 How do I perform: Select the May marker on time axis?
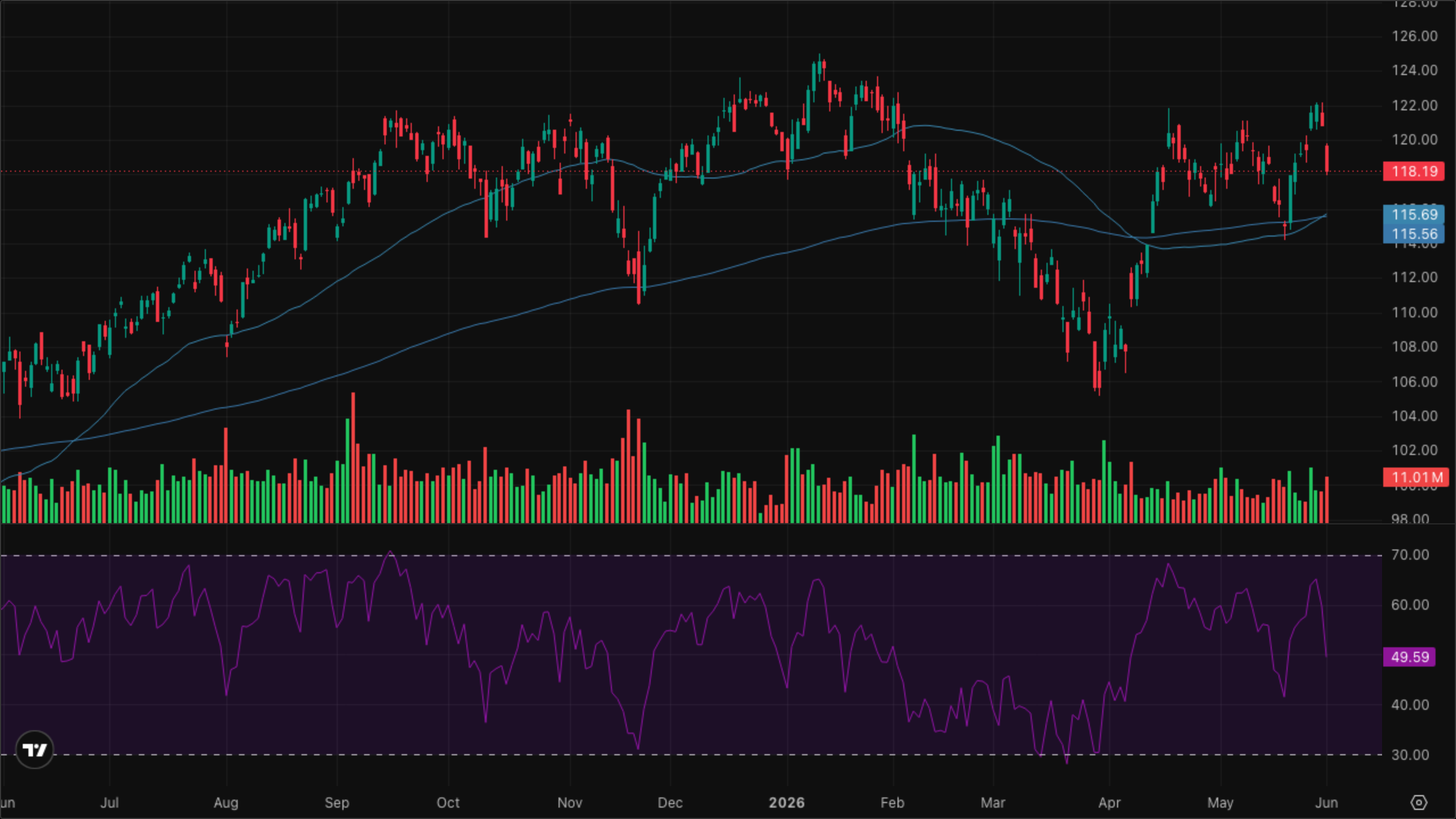point(1220,803)
